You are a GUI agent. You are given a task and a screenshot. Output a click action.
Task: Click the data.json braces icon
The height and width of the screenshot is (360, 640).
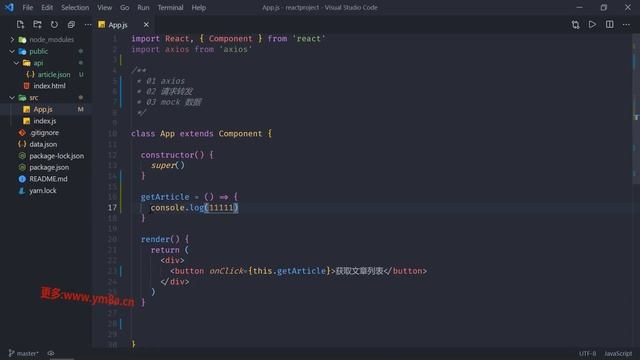click(22, 144)
